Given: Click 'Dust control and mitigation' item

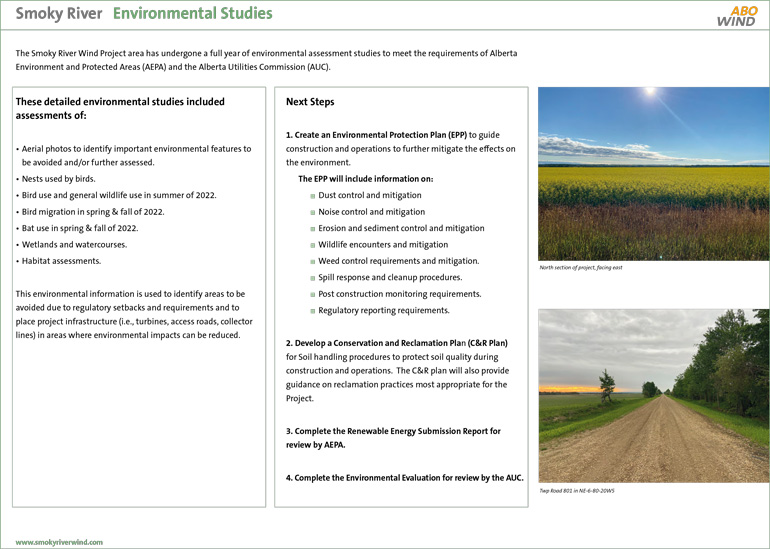Looking at the screenshot, I should click(370, 195).
